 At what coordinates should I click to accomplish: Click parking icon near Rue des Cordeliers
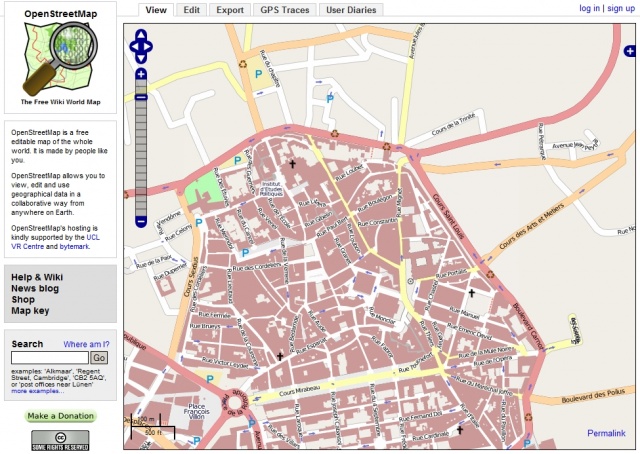click(x=245, y=253)
